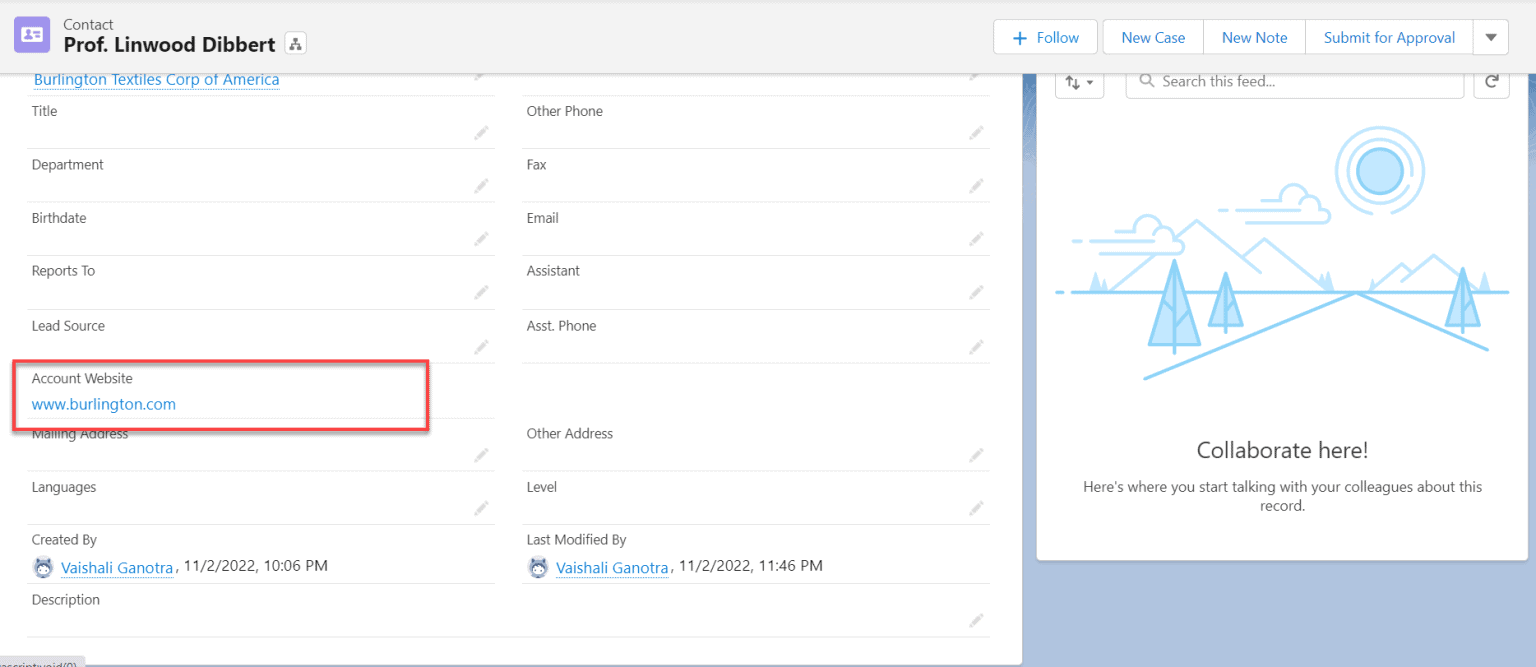Image resolution: width=1536 pixels, height=667 pixels.
Task: Click the edit pencil for the Description field
Action: [976, 620]
